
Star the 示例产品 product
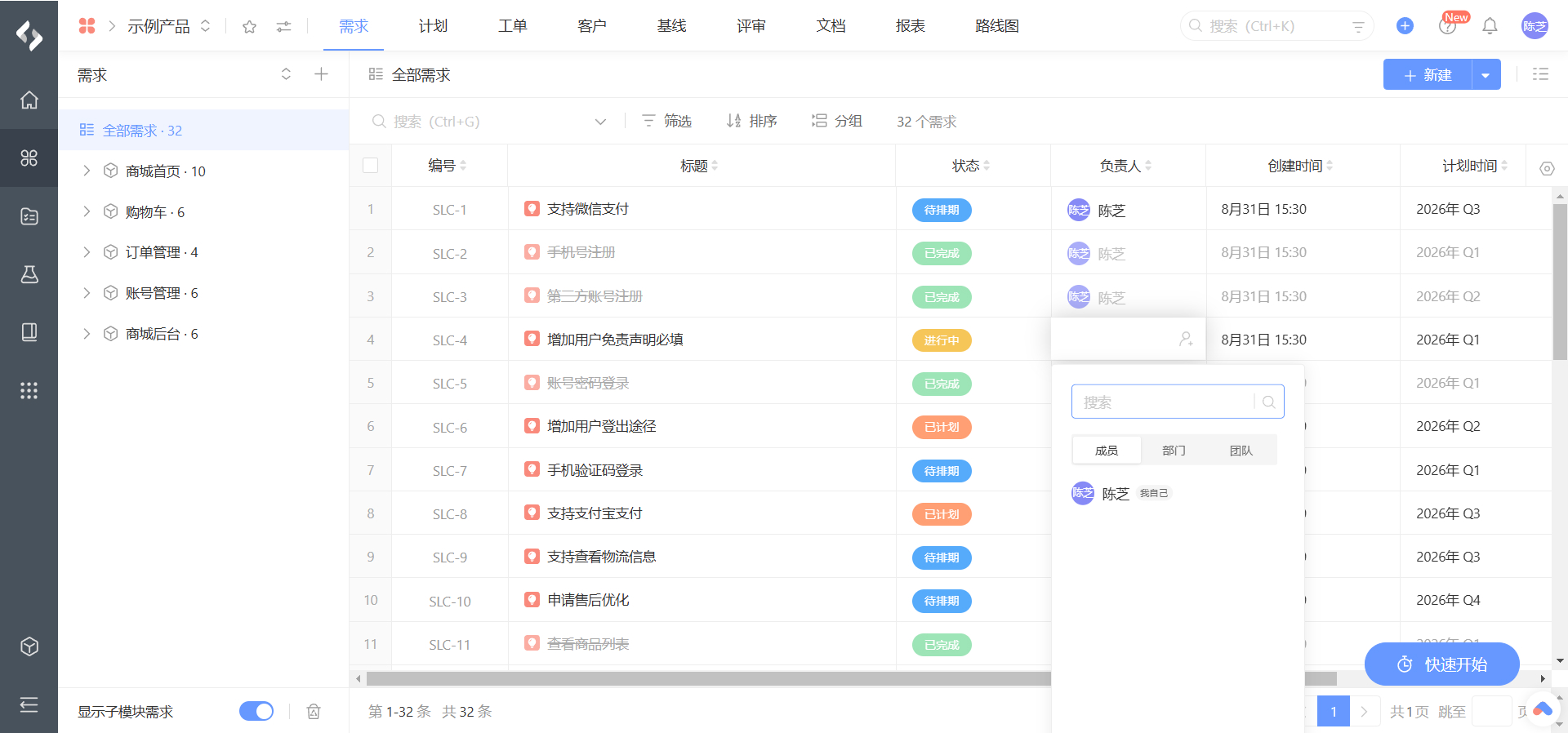(x=250, y=27)
